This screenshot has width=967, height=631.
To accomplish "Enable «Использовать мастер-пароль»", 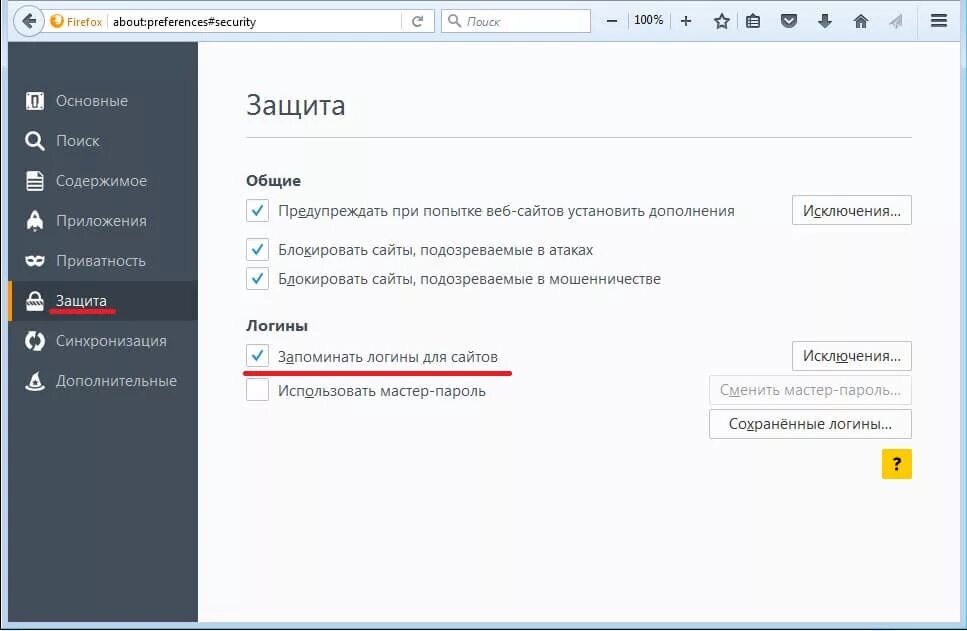I will tap(257, 390).
